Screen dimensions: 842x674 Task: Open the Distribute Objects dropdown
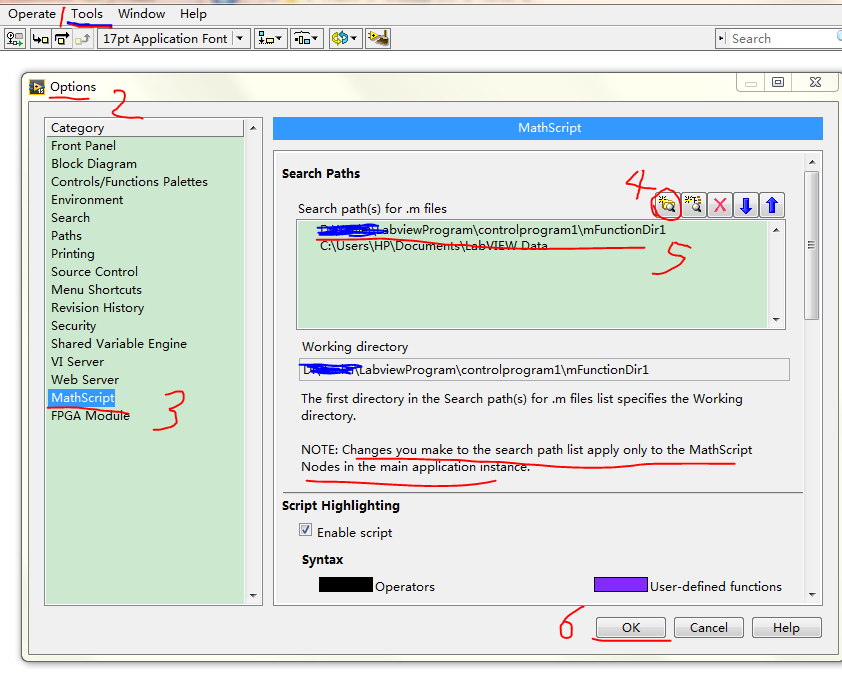pos(307,38)
